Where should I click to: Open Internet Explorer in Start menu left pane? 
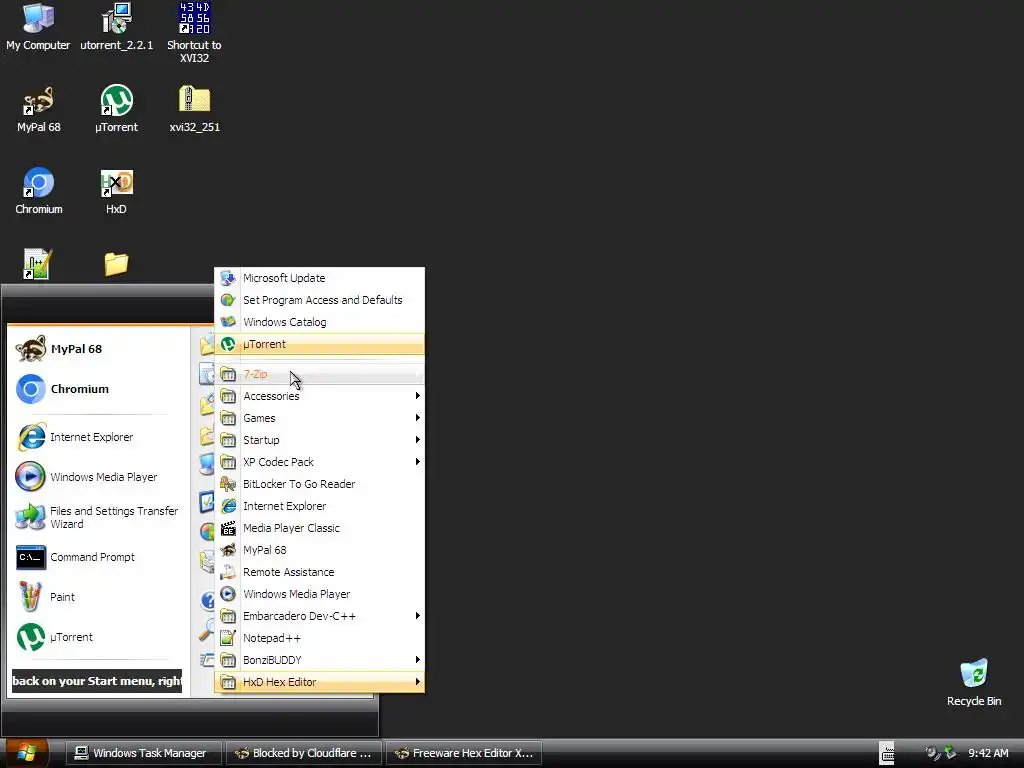(98, 437)
